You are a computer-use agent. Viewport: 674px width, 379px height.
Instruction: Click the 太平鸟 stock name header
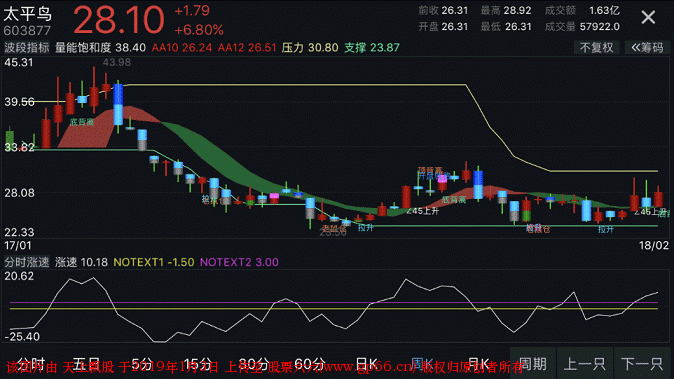pos(28,14)
